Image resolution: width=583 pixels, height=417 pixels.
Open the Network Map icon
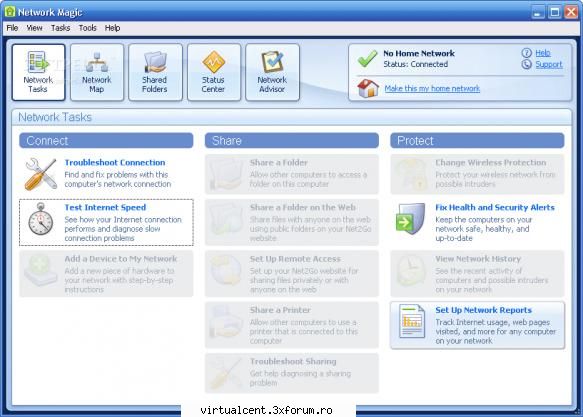click(97, 72)
